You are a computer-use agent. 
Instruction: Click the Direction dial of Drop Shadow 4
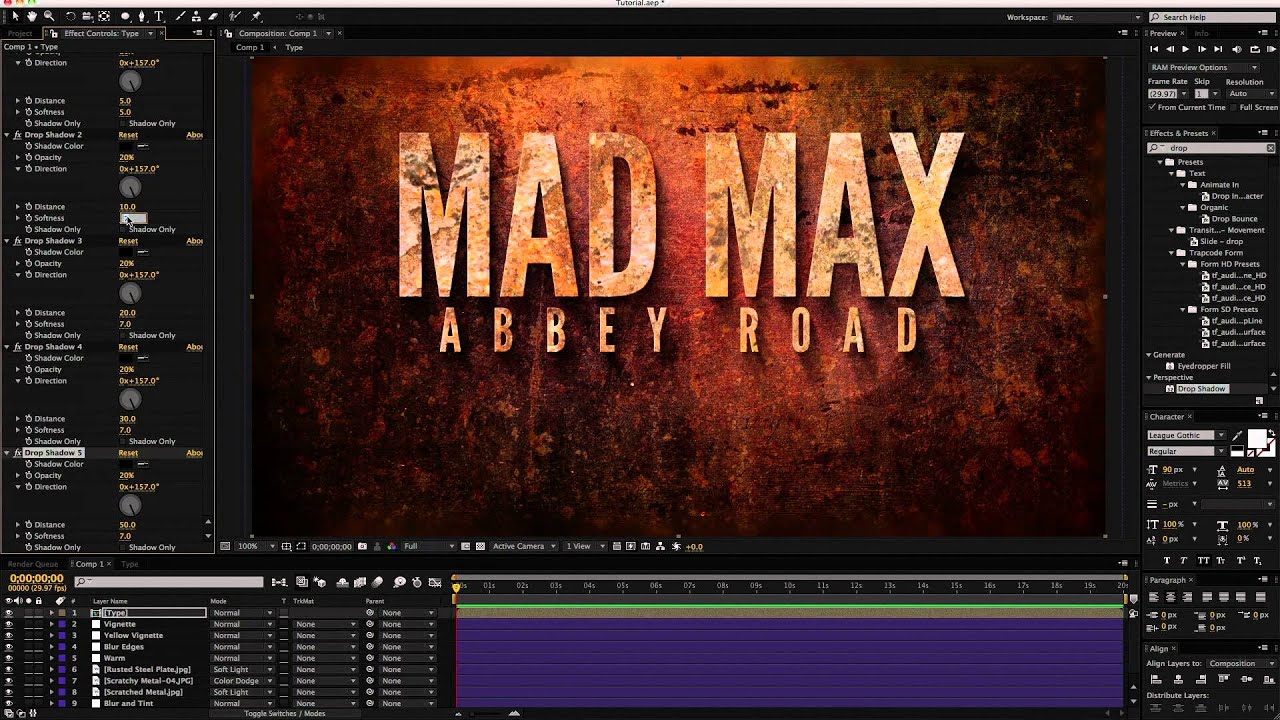click(130, 400)
